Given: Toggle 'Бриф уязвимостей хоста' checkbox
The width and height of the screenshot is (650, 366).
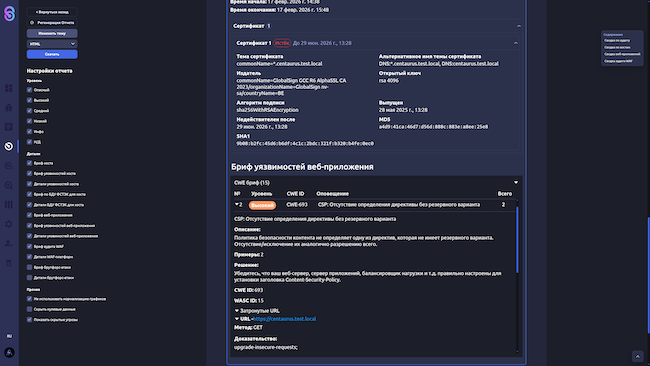Looking at the screenshot, I should (29, 173).
